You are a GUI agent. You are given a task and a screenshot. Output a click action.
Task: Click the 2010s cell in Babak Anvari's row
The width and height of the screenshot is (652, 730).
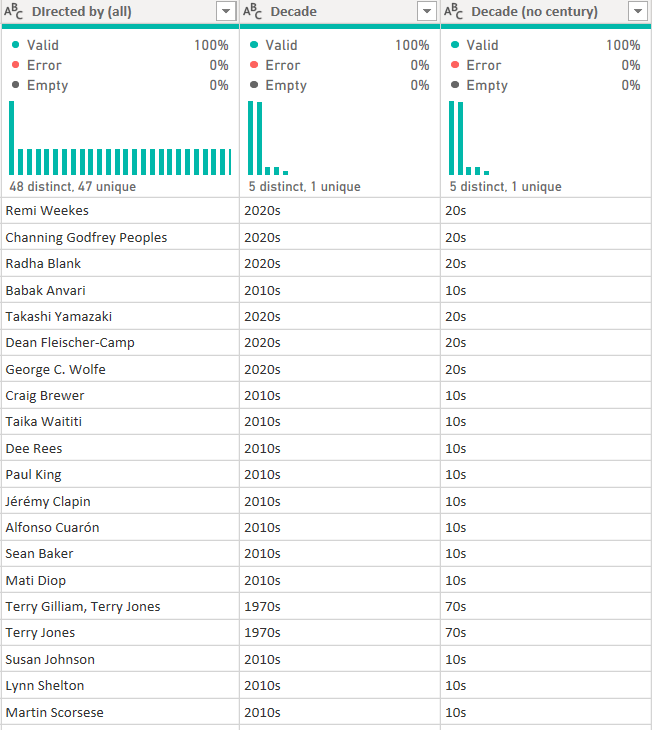(x=262, y=290)
